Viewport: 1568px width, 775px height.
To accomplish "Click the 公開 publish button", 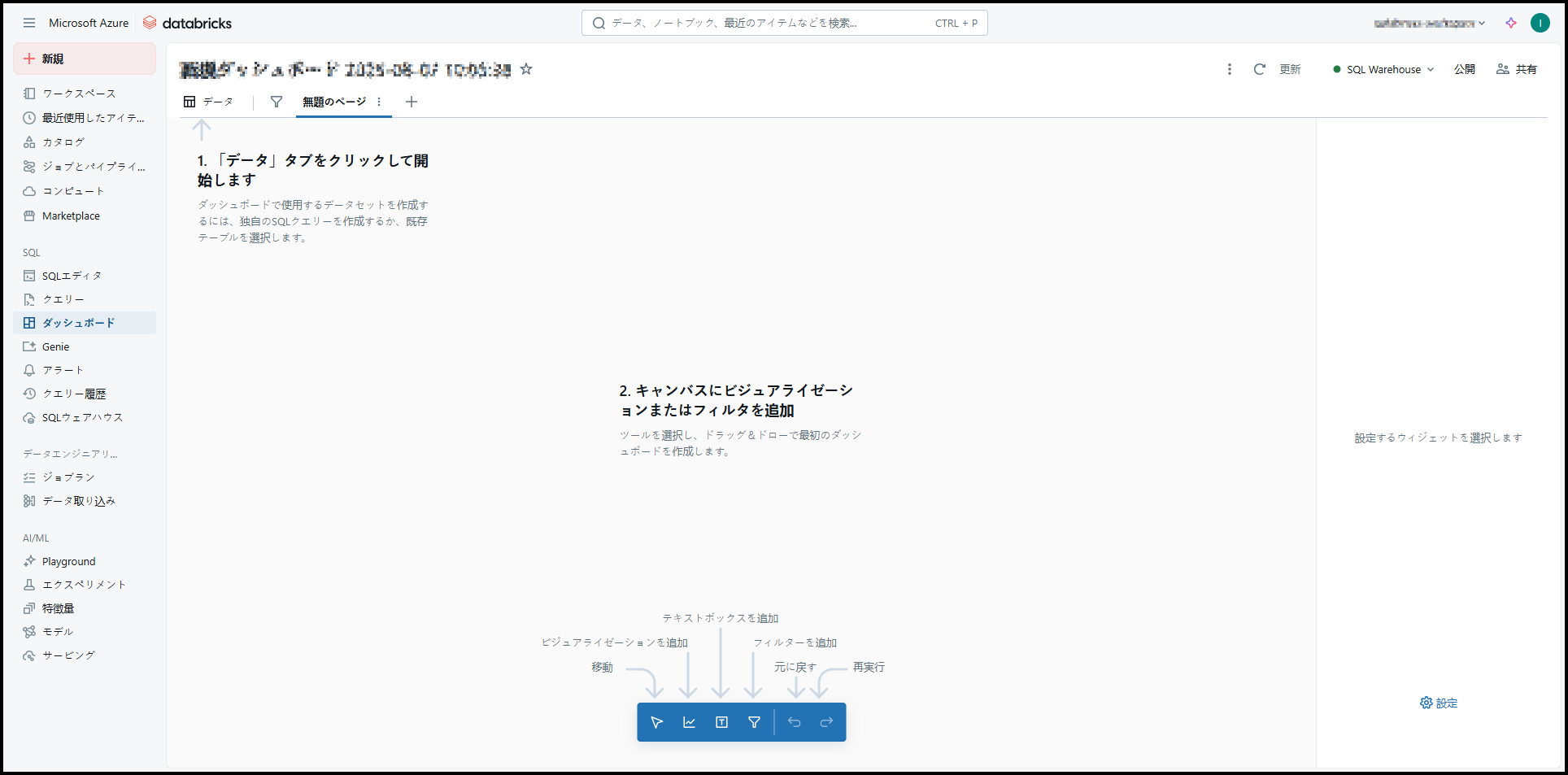I will [x=1465, y=69].
